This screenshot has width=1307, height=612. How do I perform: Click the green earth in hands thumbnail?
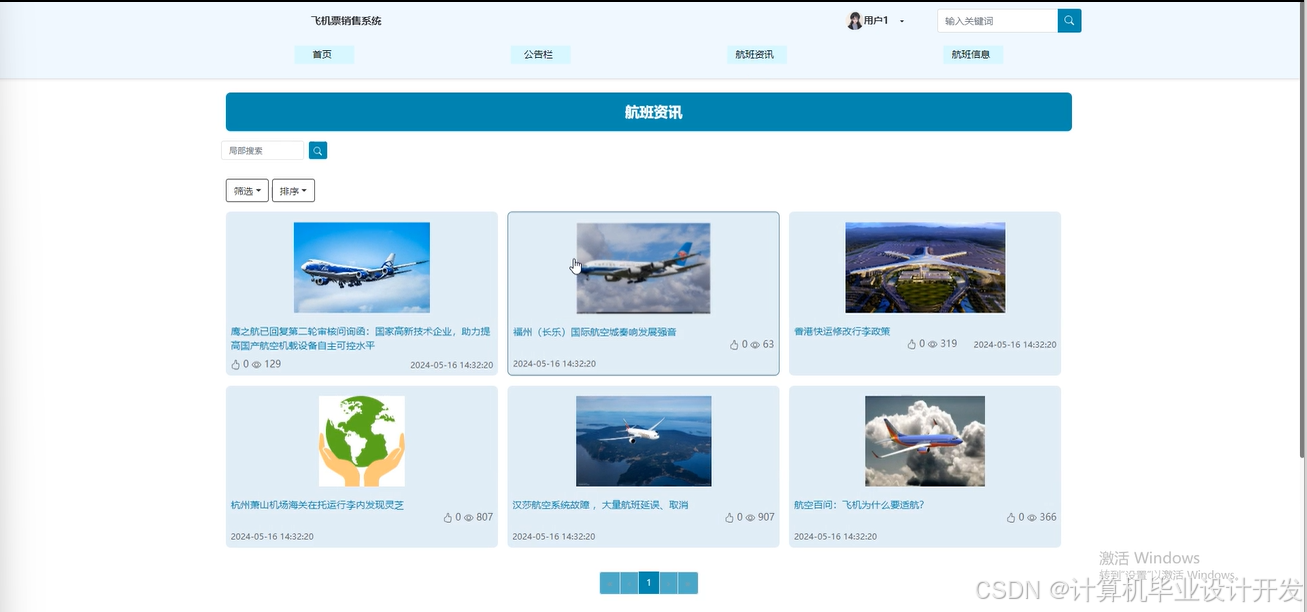click(362, 441)
